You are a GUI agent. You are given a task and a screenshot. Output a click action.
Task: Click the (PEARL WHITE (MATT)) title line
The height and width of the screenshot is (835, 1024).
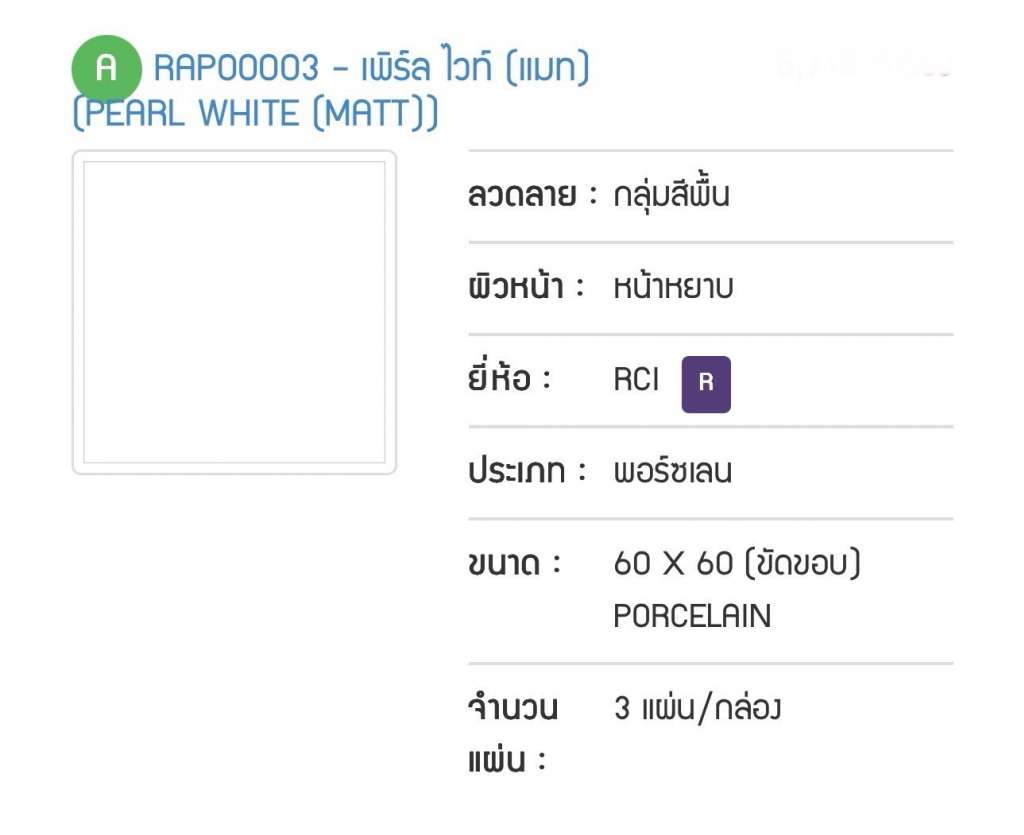(255, 113)
